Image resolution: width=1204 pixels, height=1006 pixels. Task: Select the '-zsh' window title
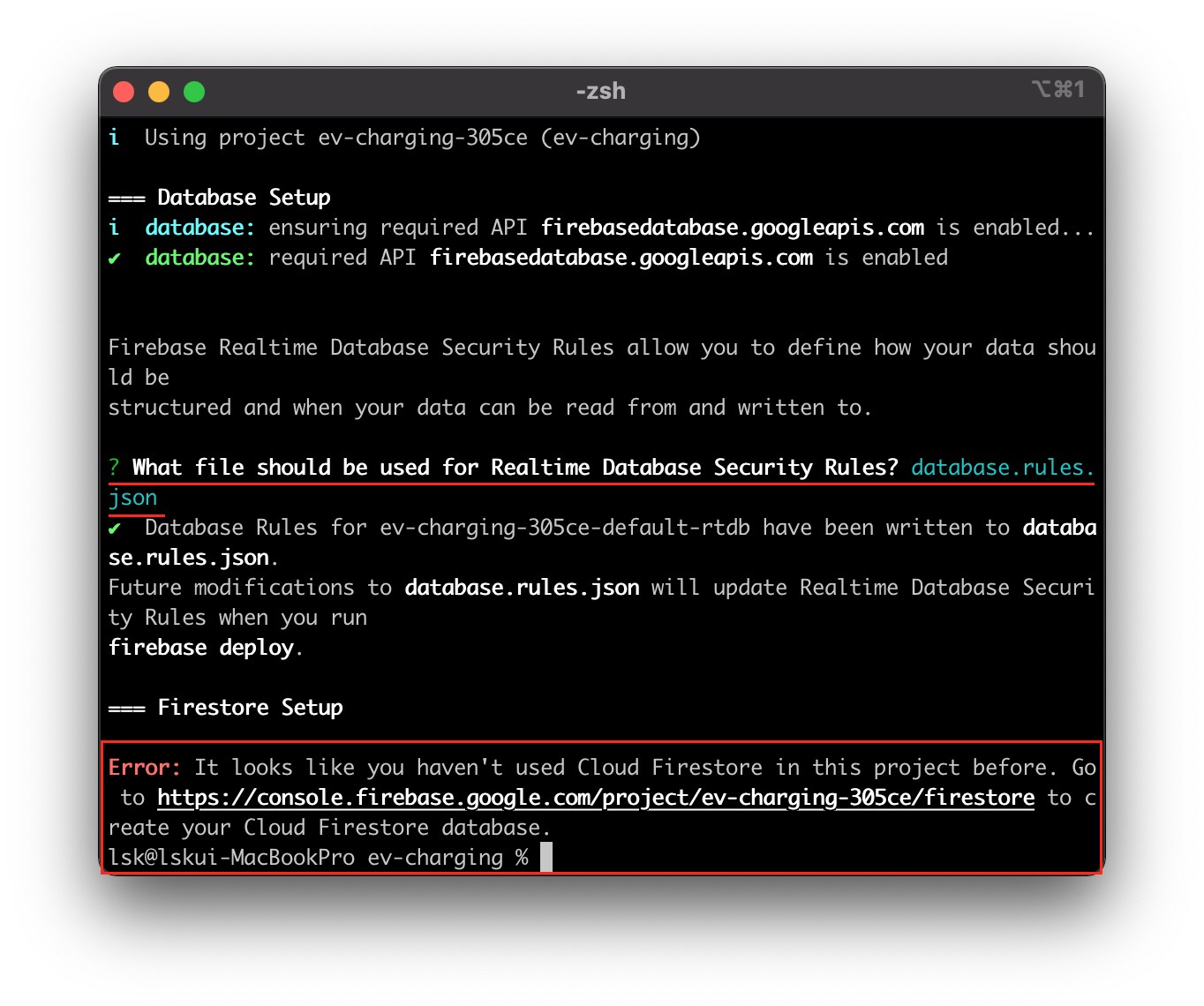pyautogui.click(x=599, y=90)
